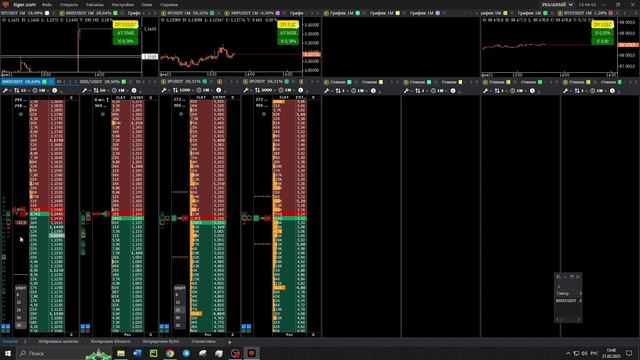Screen dimensions: 640x360
Task: Click the tiger.com logo icon
Action: tap(6, 4)
